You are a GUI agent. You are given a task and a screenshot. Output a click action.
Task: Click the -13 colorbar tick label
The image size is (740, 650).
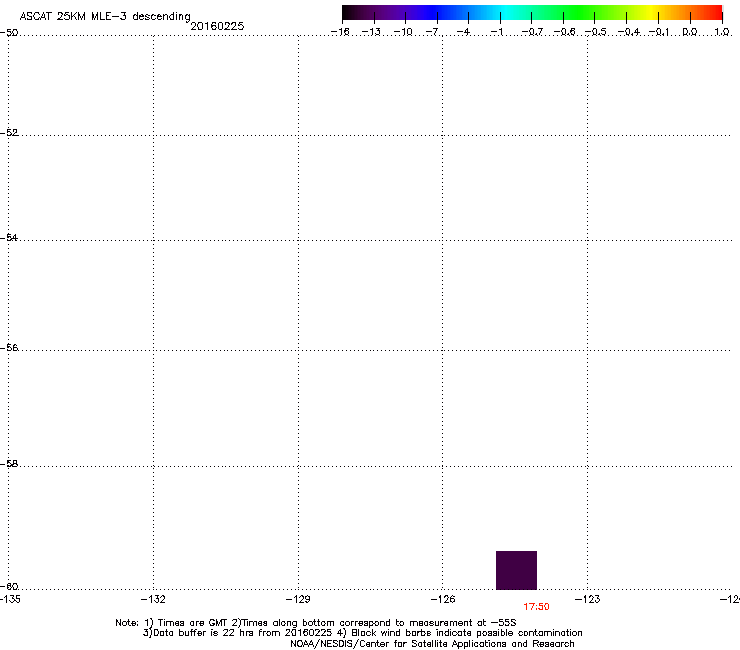(x=371, y=32)
